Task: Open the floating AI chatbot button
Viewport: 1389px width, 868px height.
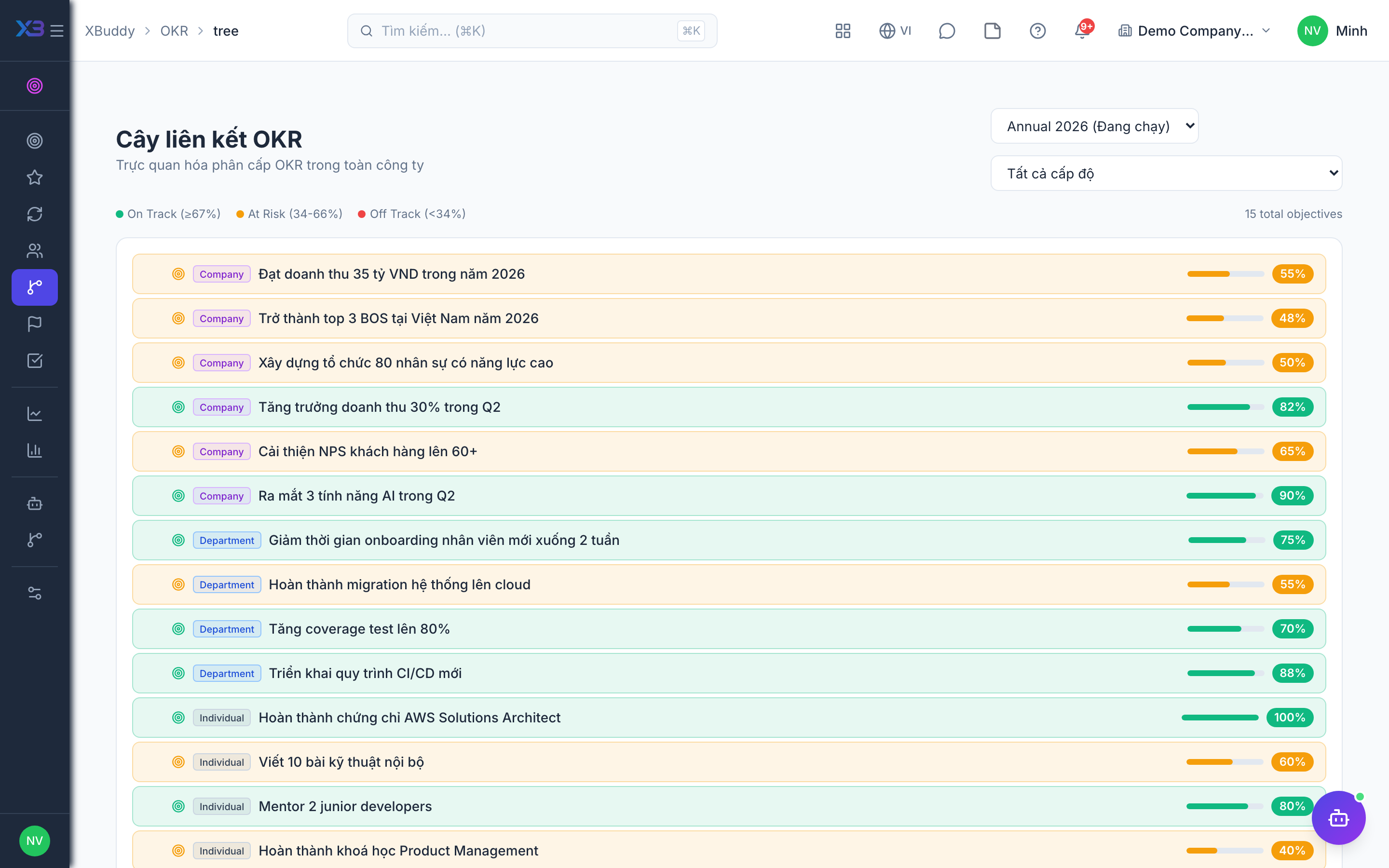Action: point(1338,817)
